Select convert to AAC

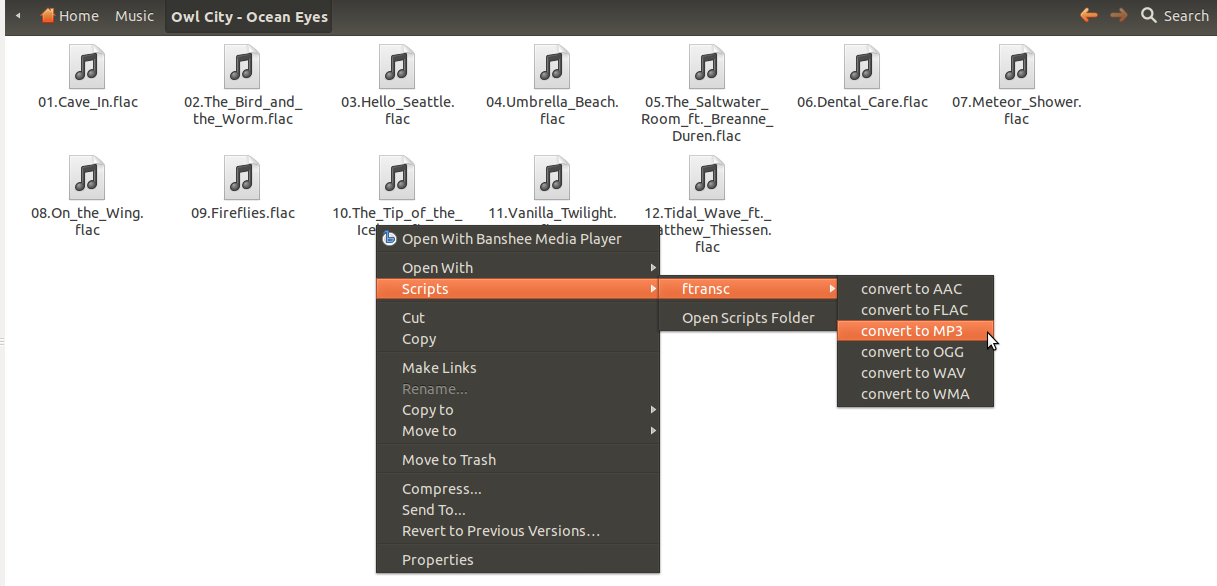916,289
